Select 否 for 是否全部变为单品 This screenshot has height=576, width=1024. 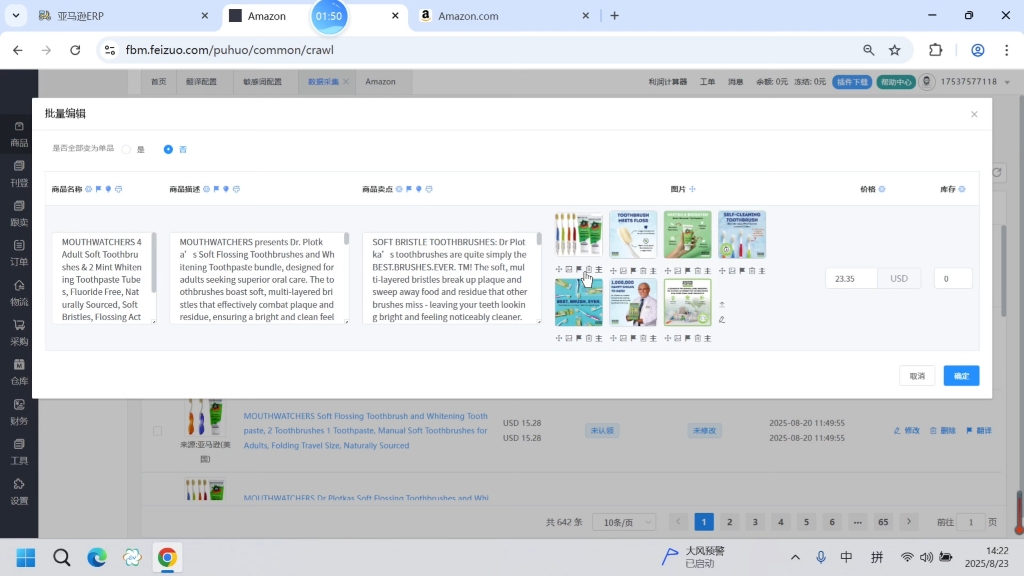coord(168,149)
